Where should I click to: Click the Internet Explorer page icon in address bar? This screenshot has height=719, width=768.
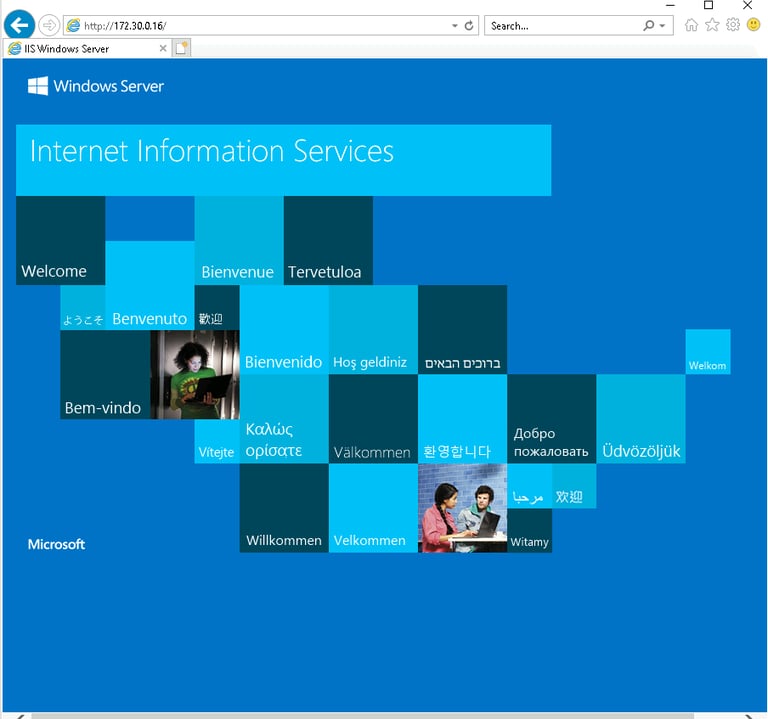tap(73, 25)
